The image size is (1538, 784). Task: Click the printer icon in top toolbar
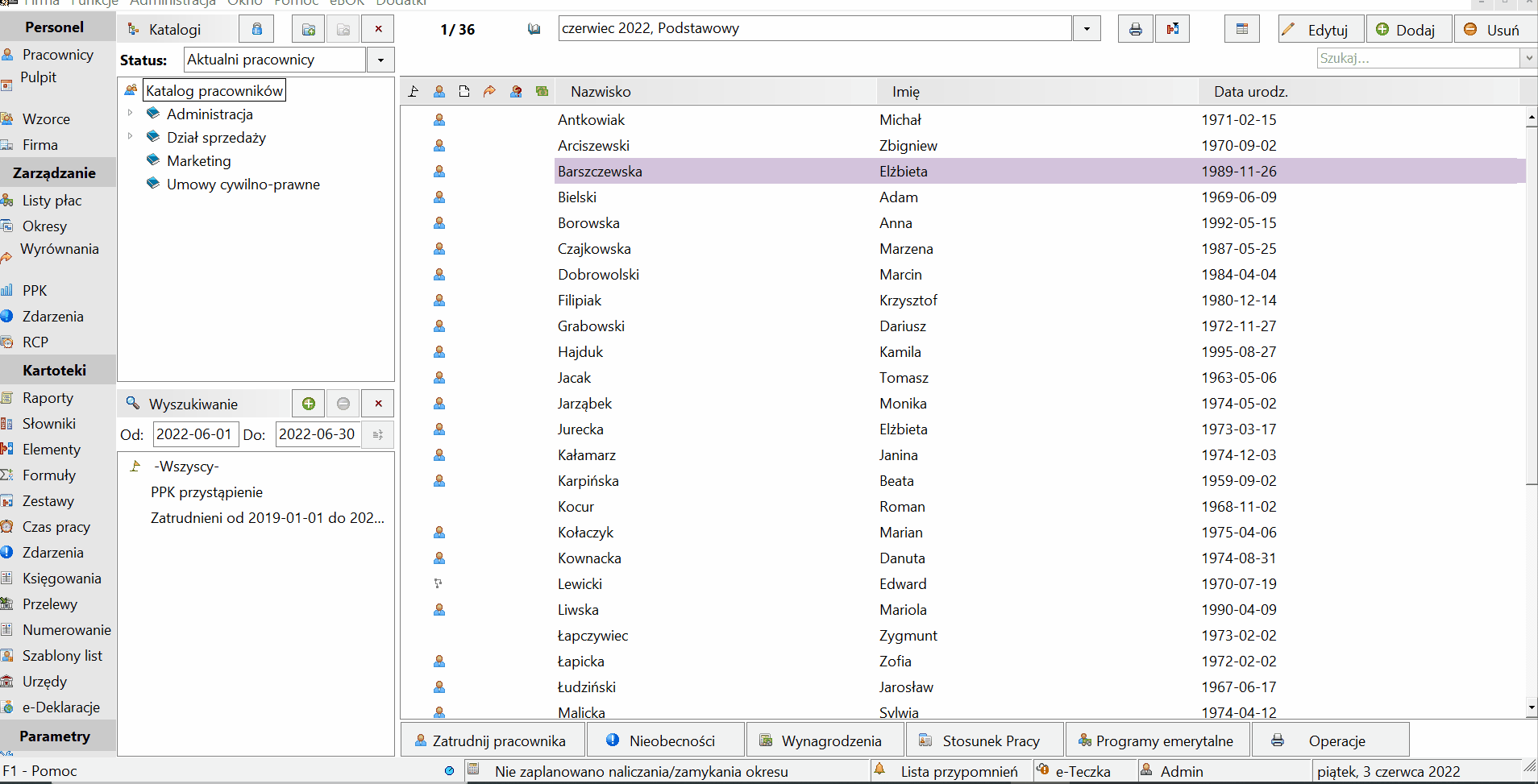point(1135,30)
